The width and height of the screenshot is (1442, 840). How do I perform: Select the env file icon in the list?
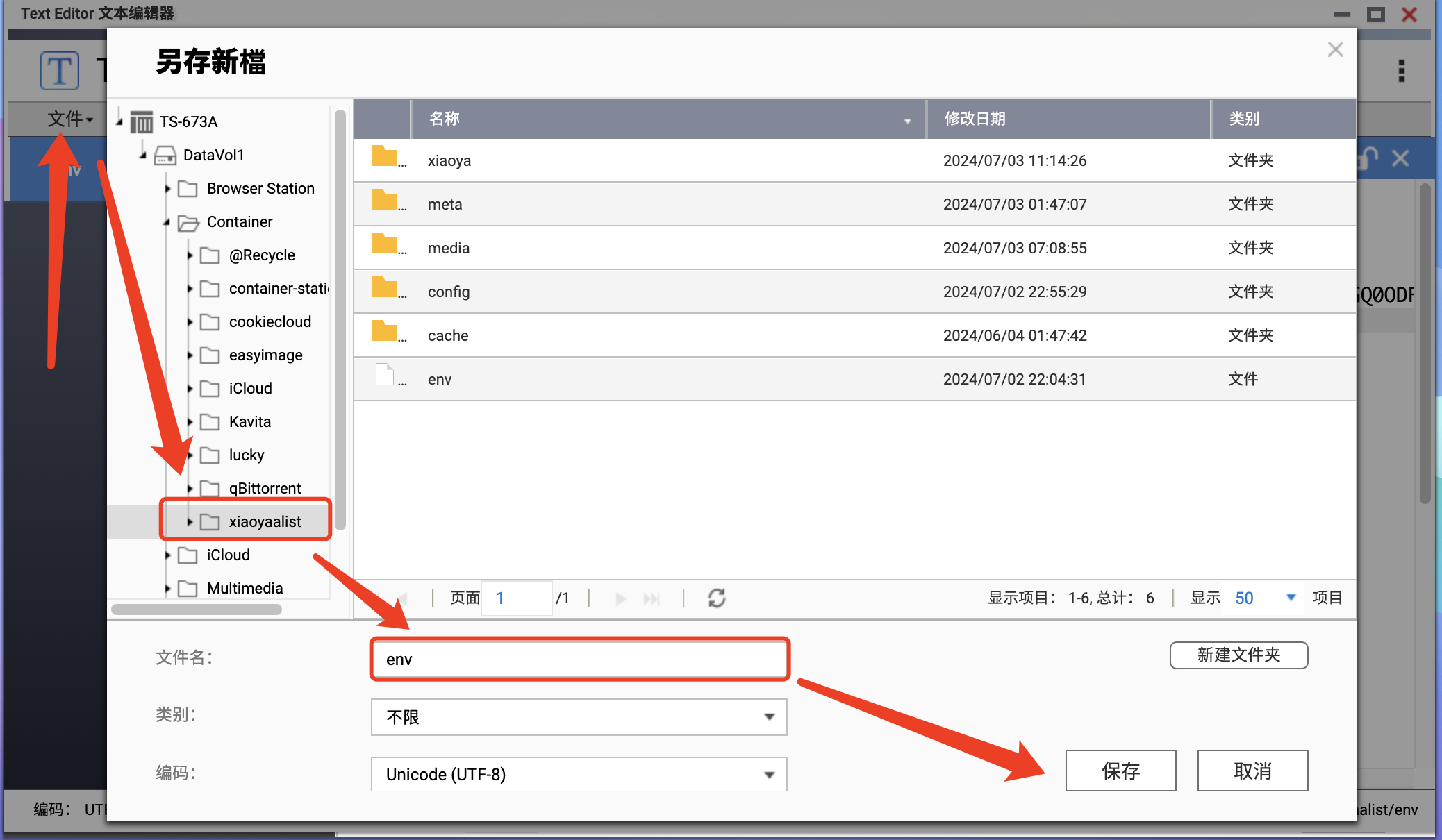(384, 376)
